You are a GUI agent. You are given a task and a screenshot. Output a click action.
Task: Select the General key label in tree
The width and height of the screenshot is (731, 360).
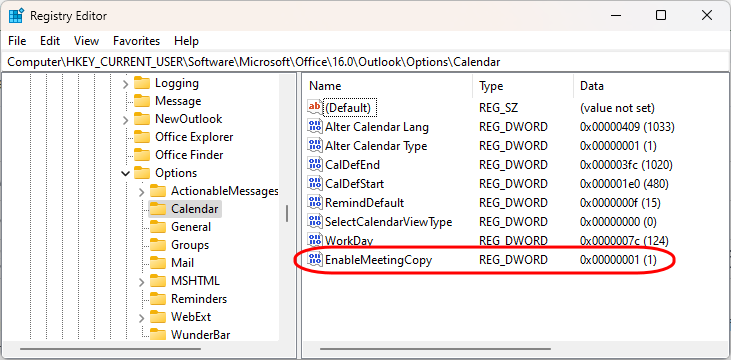tap(191, 227)
